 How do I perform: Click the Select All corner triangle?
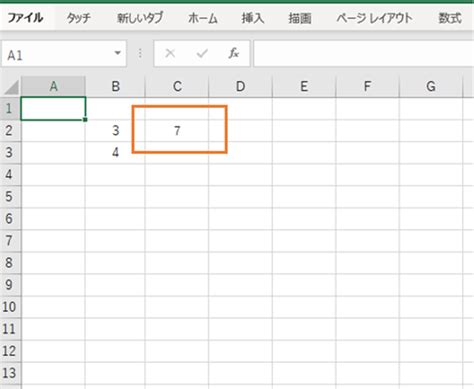(11, 87)
